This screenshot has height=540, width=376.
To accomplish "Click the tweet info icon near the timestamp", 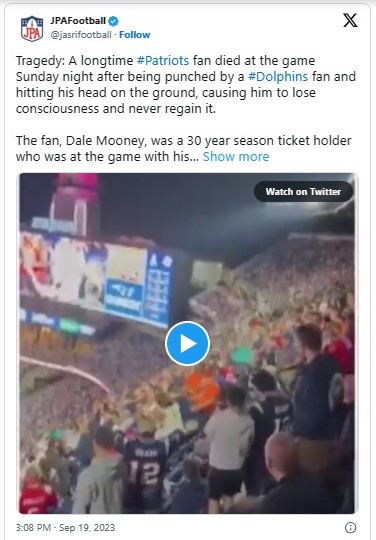I will pyautogui.click(x=350, y=528).
